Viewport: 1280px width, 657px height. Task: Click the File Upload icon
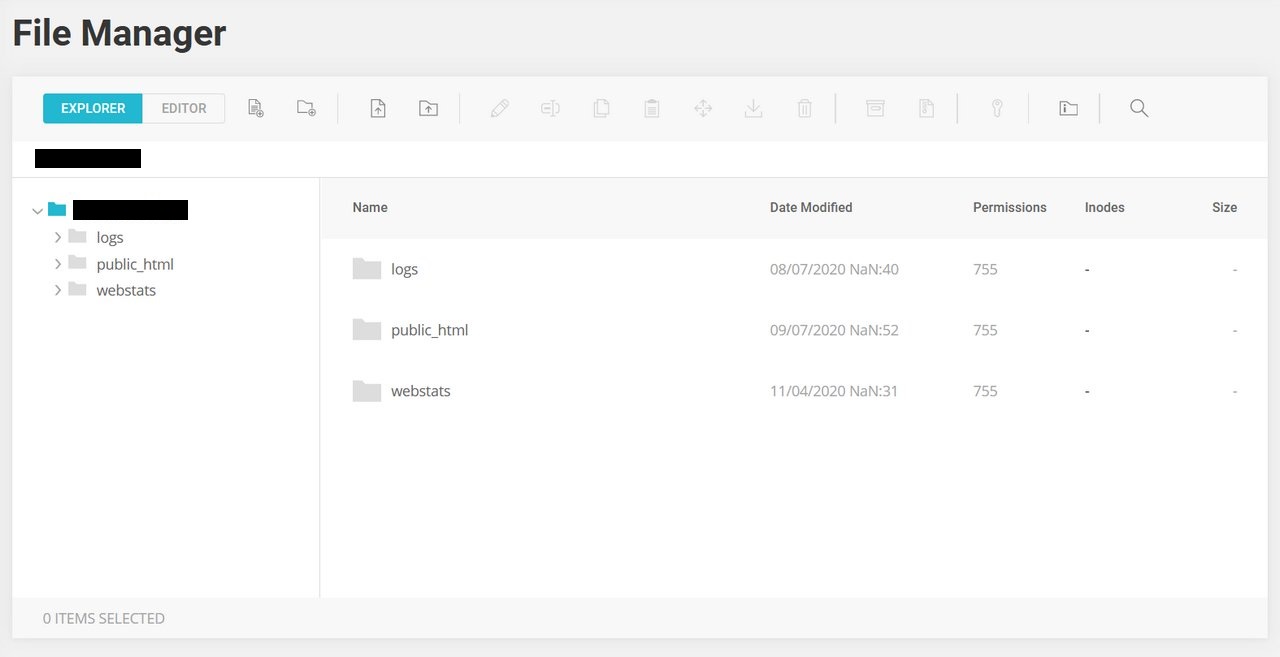tap(378, 108)
